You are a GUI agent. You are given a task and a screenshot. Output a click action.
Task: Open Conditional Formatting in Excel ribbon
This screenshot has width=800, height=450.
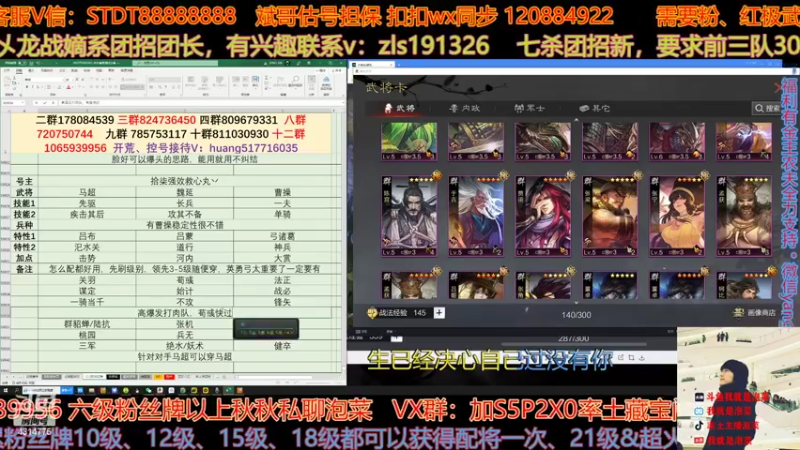click(190, 81)
